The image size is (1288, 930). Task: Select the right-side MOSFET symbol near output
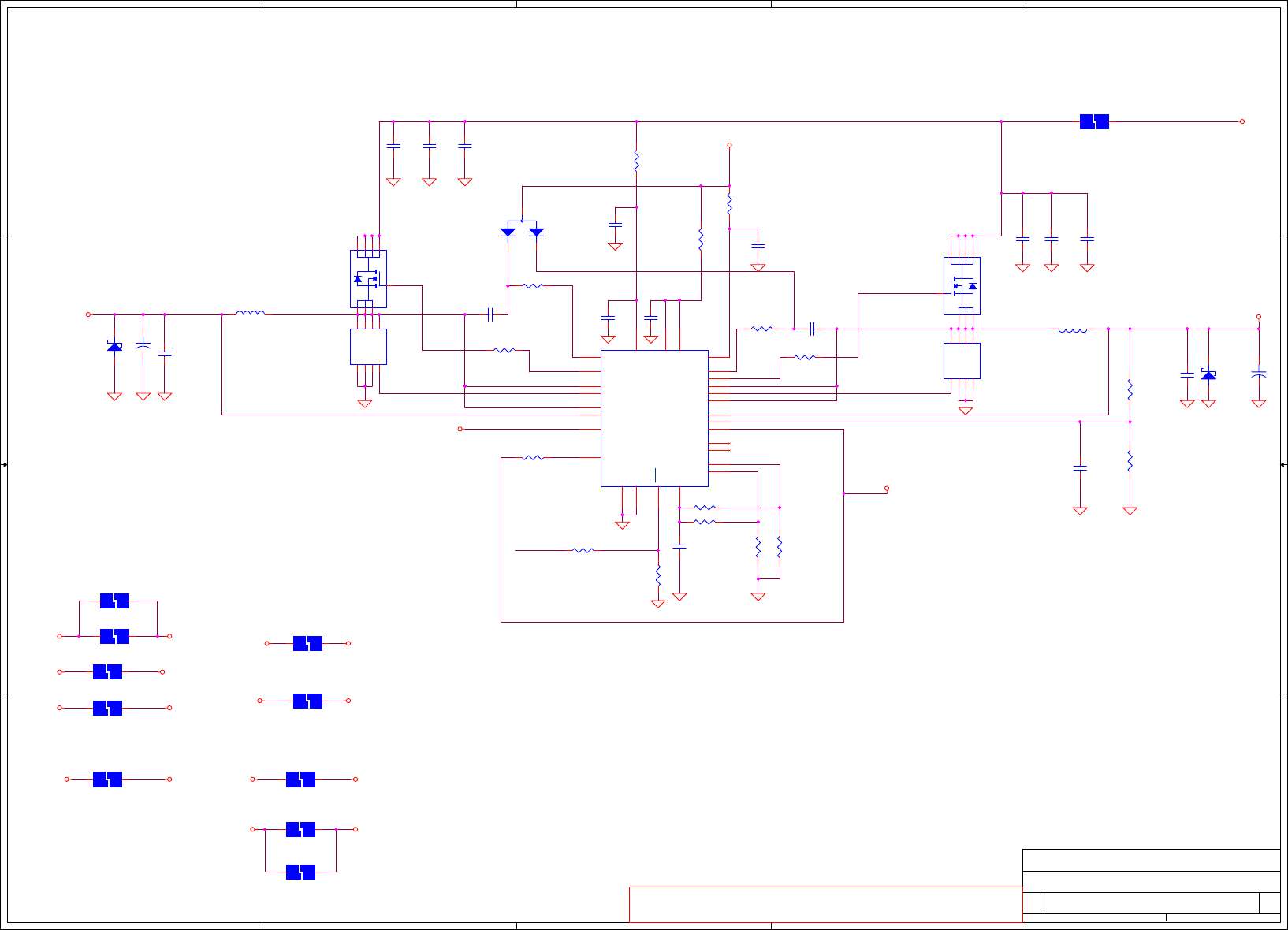coord(962,286)
